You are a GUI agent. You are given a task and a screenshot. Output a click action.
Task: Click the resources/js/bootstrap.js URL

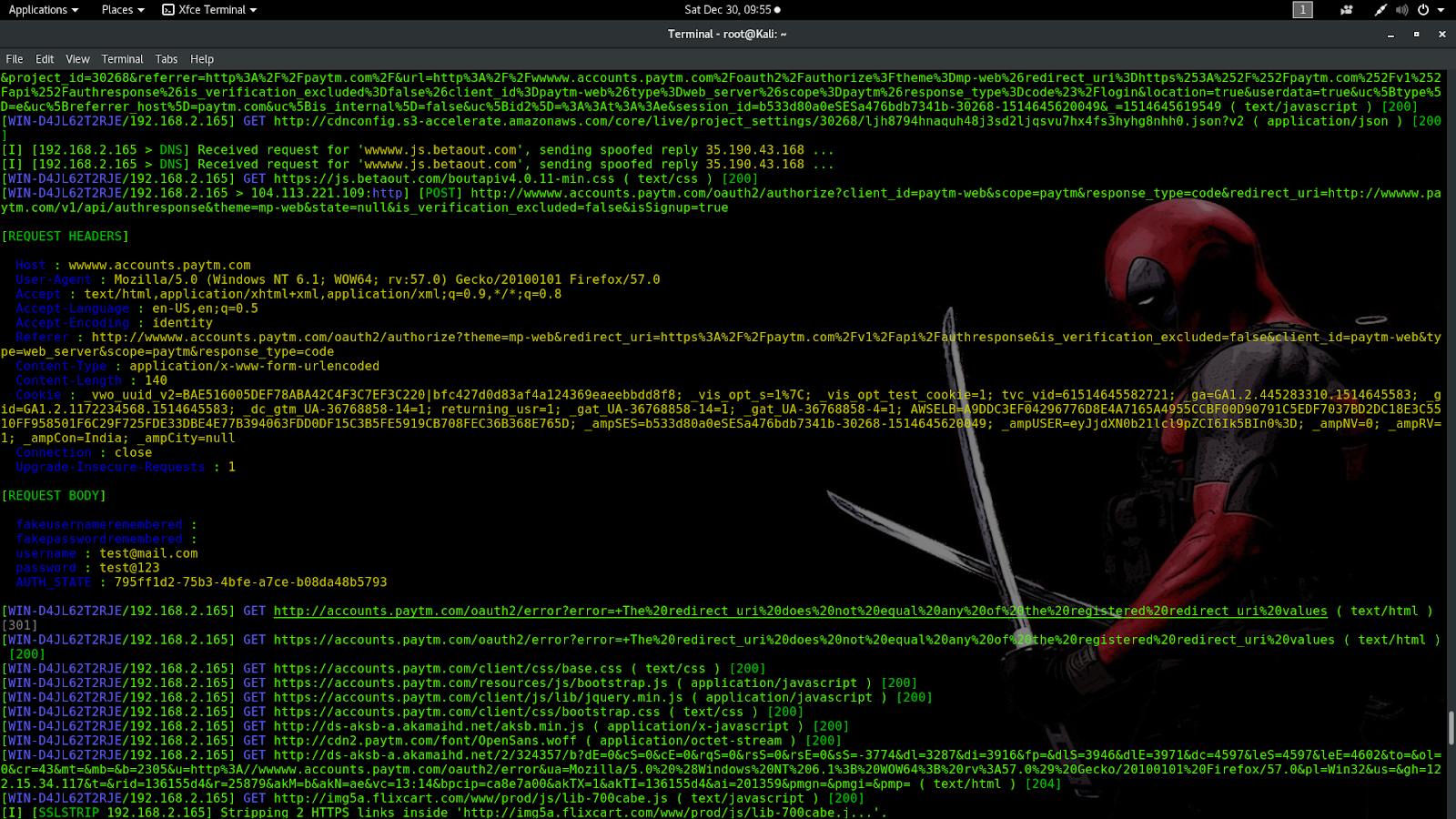470,683
